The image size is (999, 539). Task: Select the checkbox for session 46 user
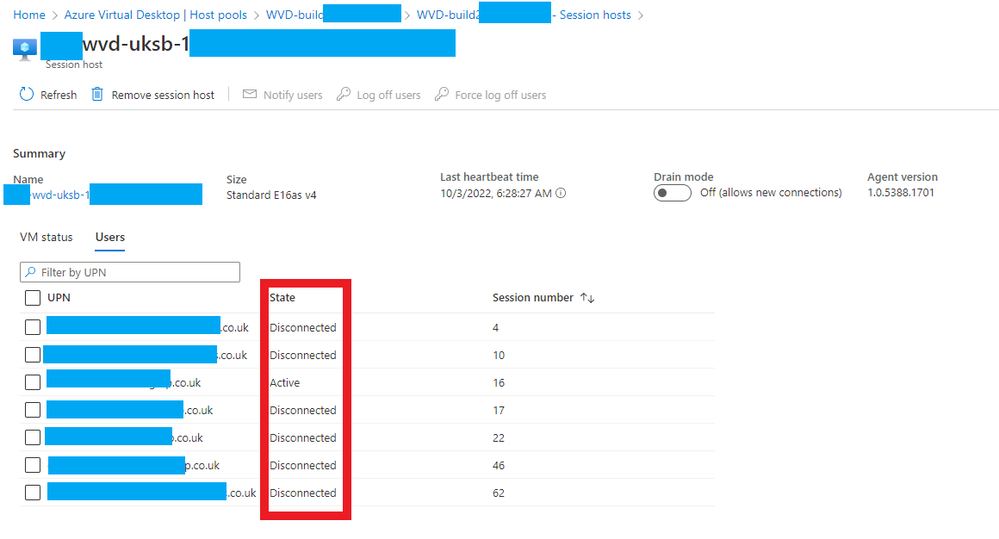(x=32, y=465)
